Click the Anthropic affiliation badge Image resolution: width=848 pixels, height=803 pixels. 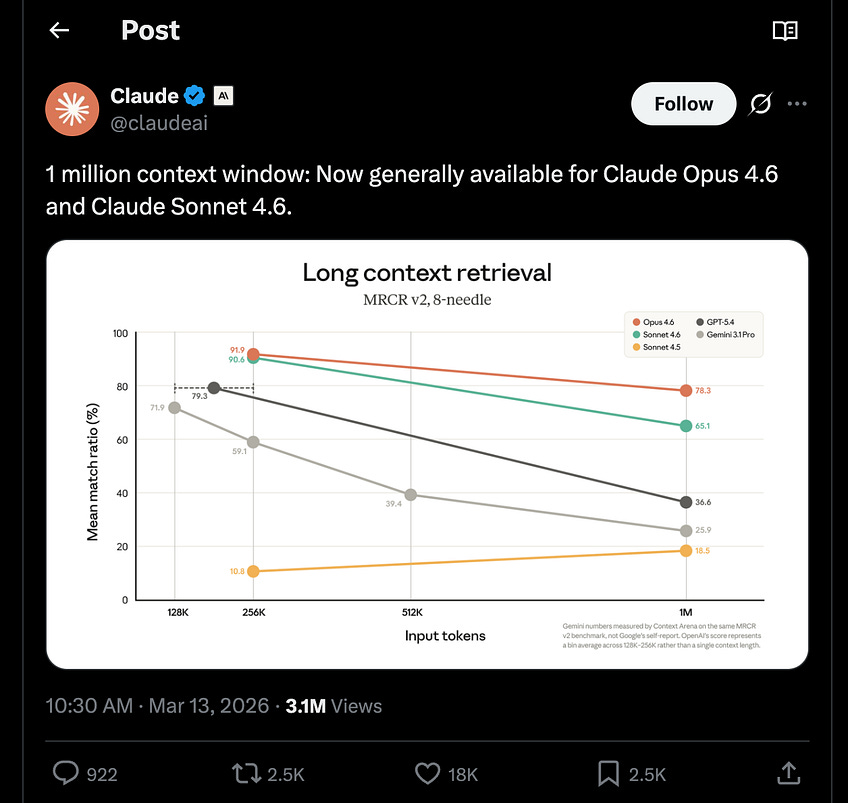pos(224,96)
